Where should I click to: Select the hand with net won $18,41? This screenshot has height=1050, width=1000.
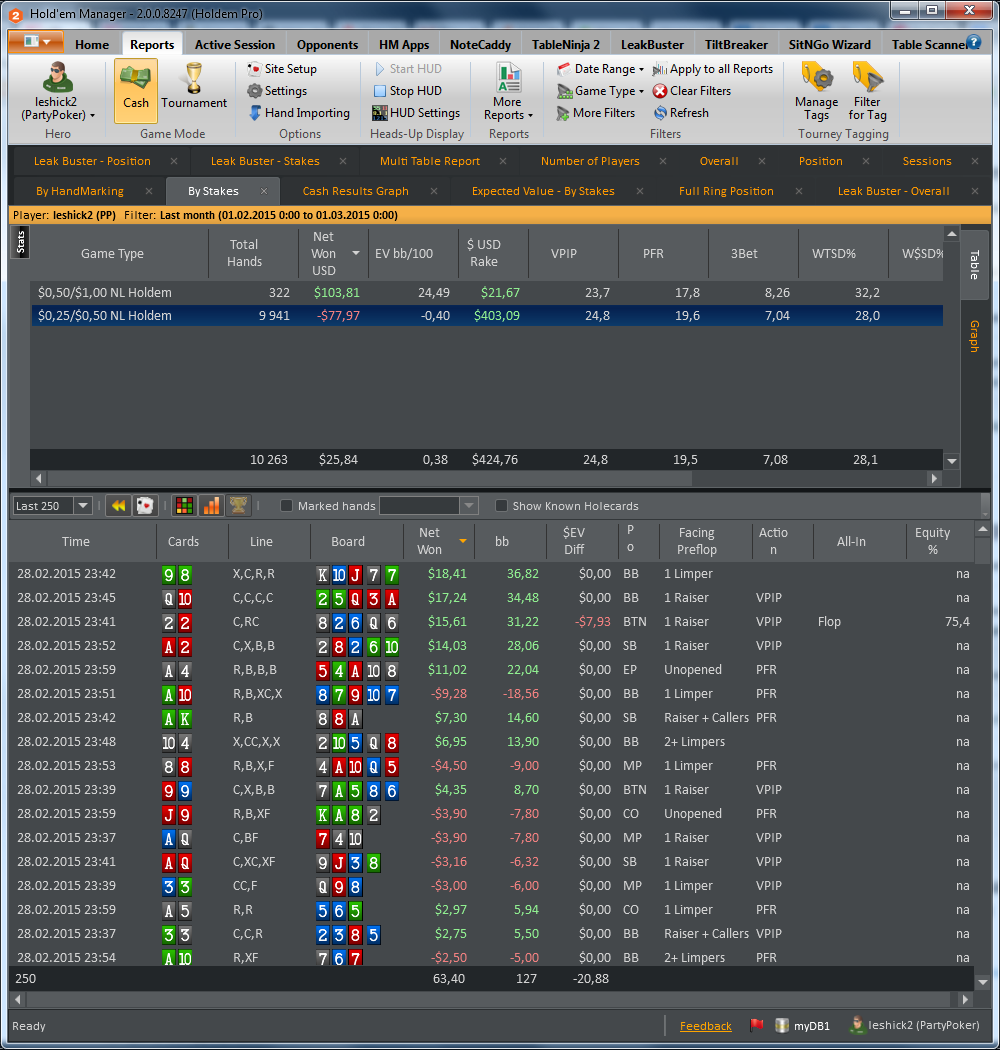(492, 574)
